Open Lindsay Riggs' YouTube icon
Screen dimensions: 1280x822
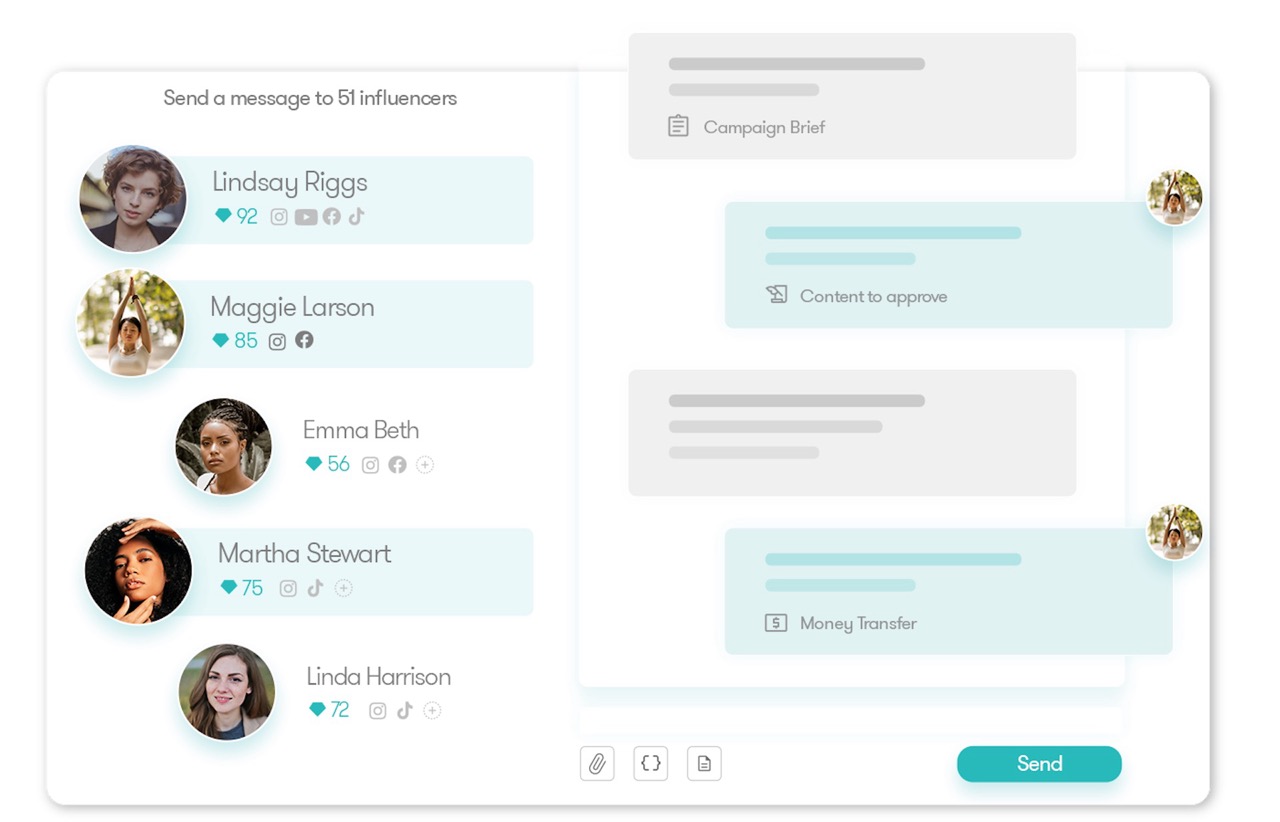pos(305,216)
